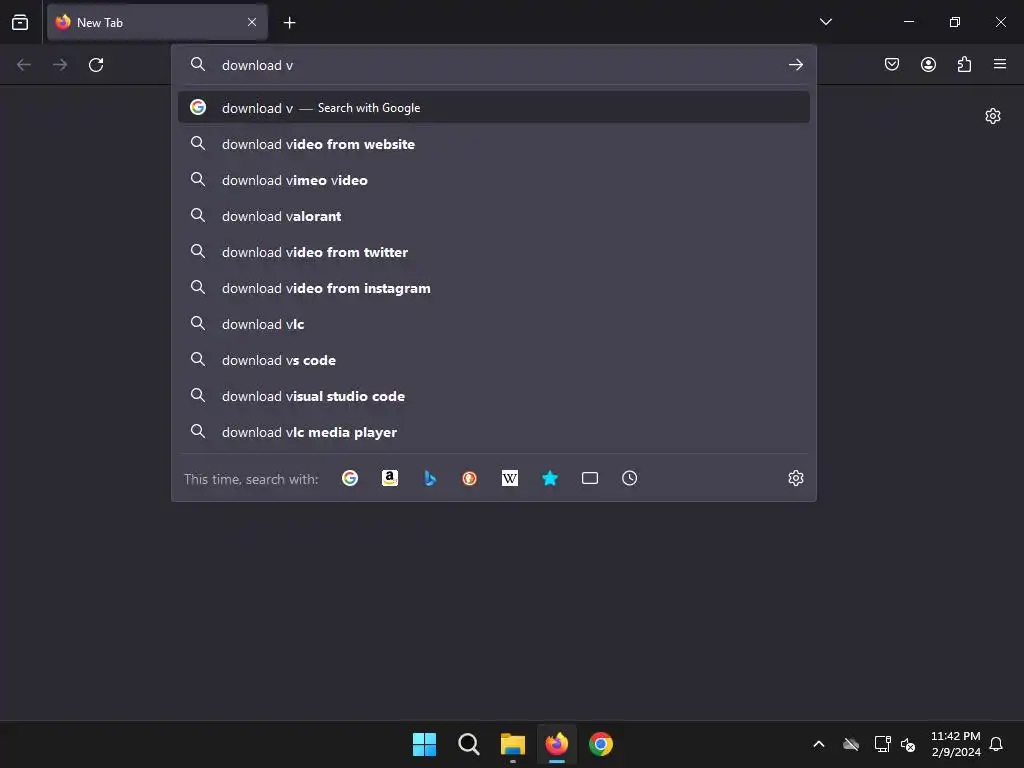1024x768 pixels.
Task: Select the New Tab tab
Action: [157, 22]
